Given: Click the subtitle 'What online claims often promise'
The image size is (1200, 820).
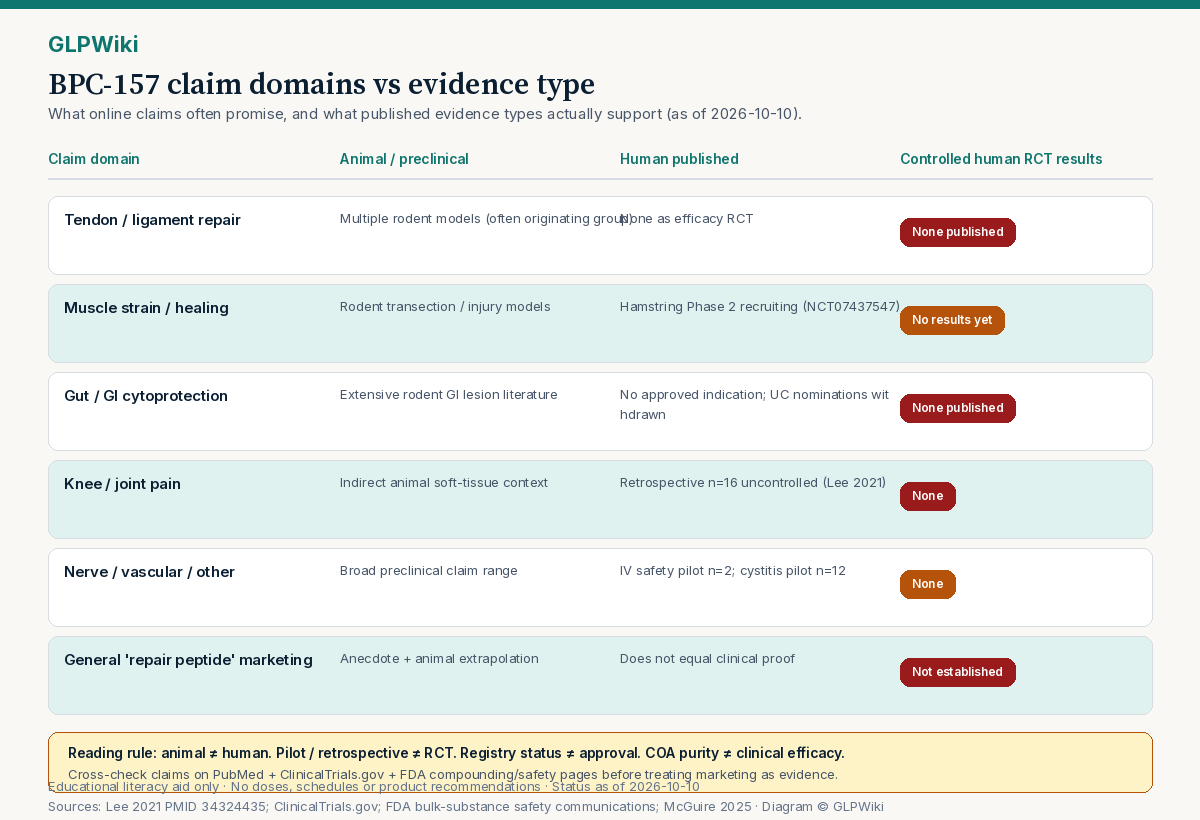Looking at the screenshot, I should pyautogui.click(x=425, y=114).
